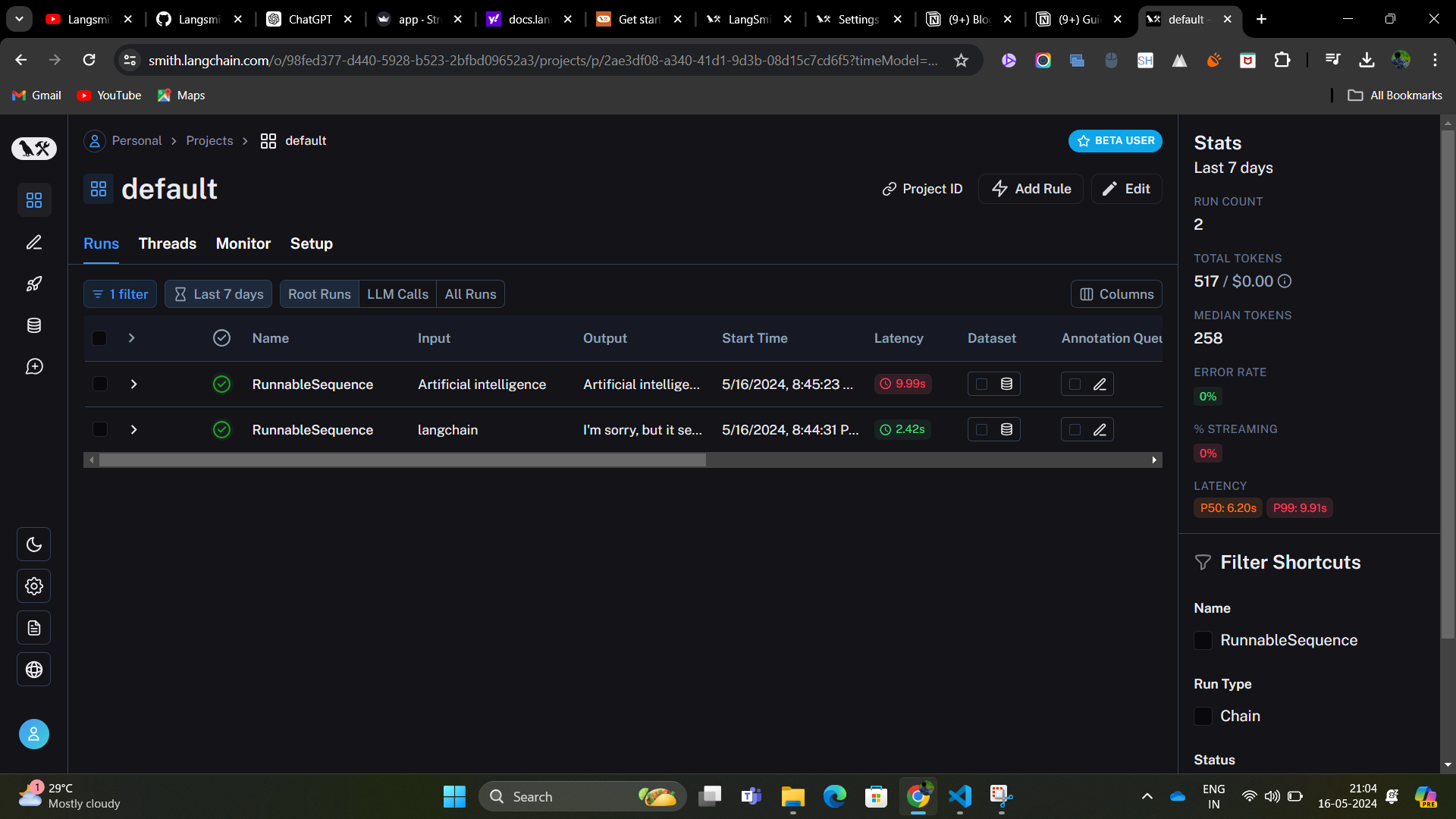Viewport: 1456px width, 819px height.
Task: Open the globe icon in sidebar
Action: [x=34, y=670]
